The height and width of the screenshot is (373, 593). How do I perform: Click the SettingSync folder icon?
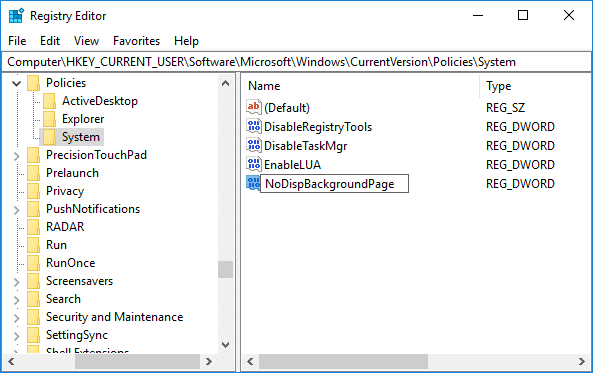point(33,335)
